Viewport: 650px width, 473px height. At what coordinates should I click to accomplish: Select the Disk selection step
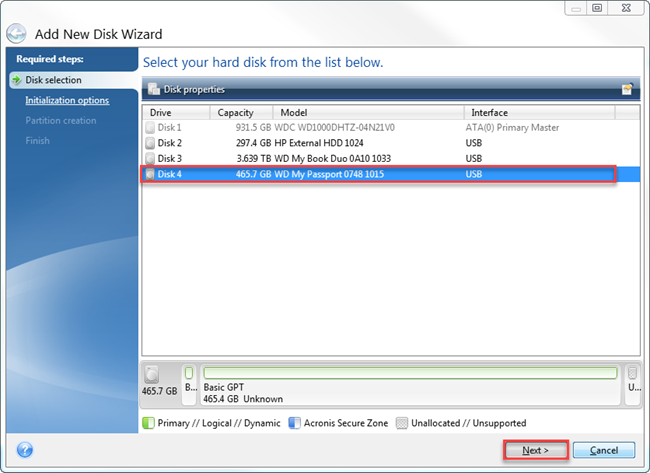click(53, 80)
